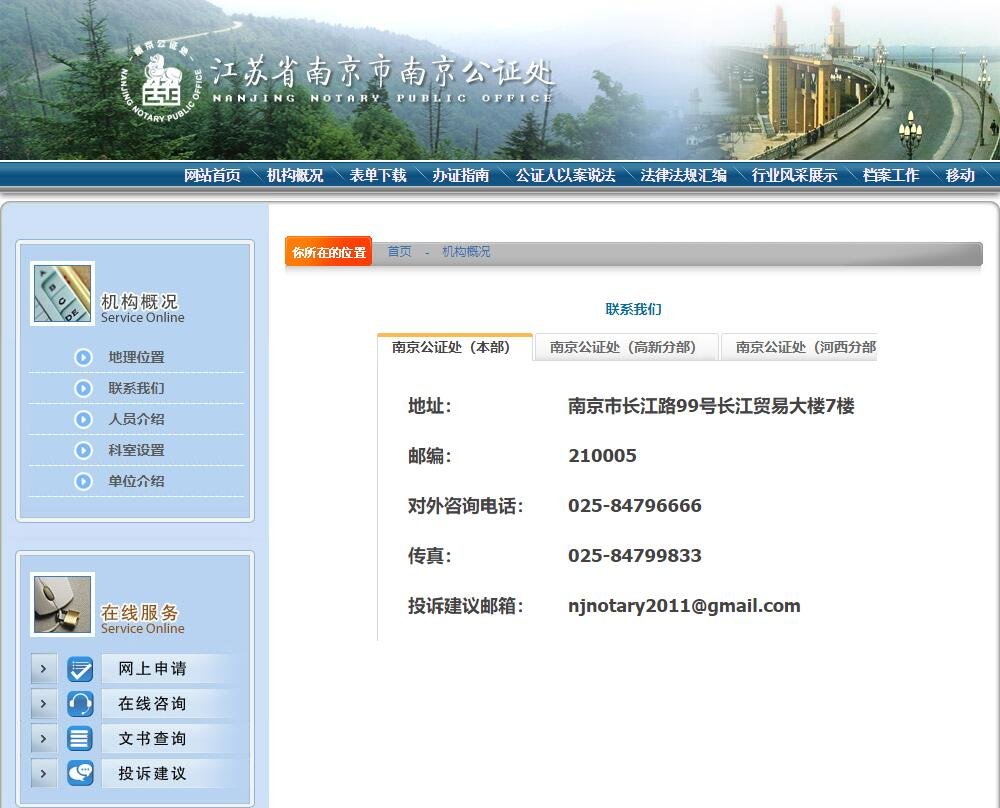Select 办证指南 in the navigation bar
Screen dimensions: 1000x808
click(x=458, y=173)
